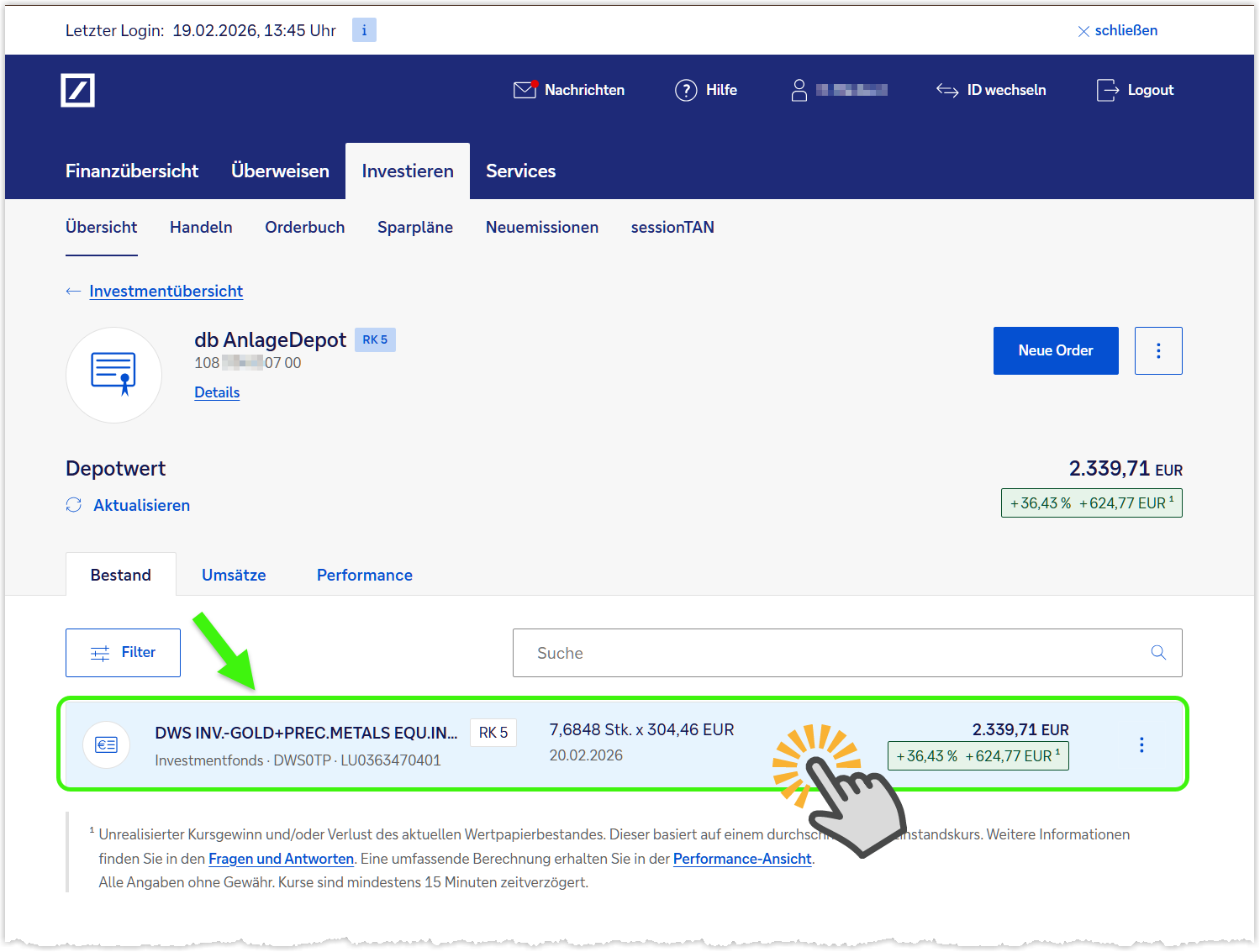The image size is (1260, 952).
Task: Open the Fragen und Antworten link
Action: (281, 859)
